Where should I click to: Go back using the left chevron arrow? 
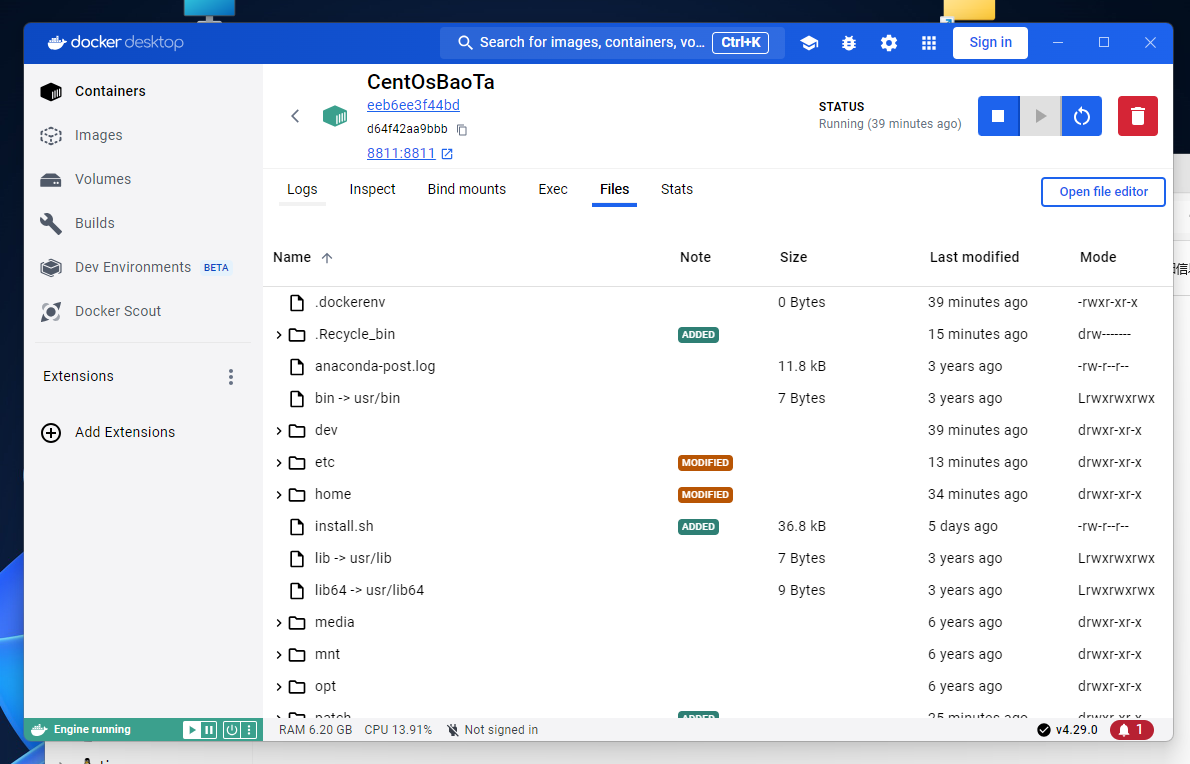pyautogui.click(x=295, y=116)
